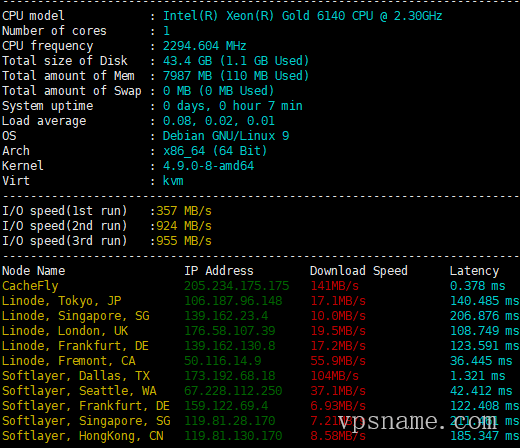Click the IP Address column header
The width and height of the screenshot is (520, 448).
pos(219,271)
